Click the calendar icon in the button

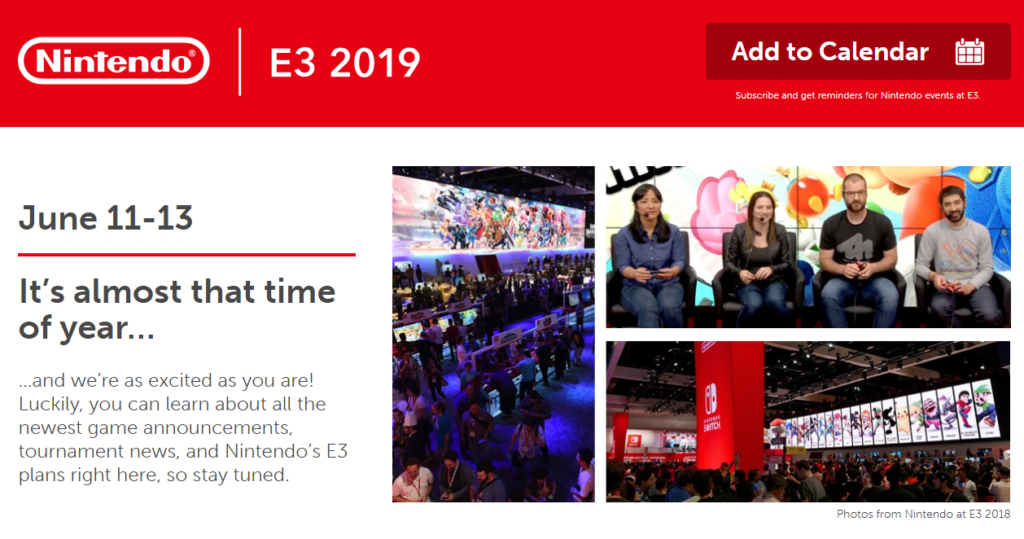point(969,52)
